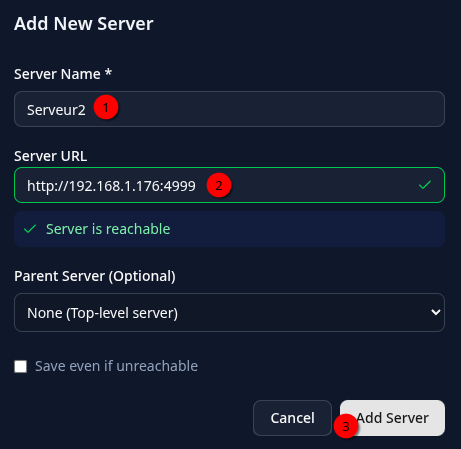Image resolution: width=461 pixels, height=449 pixels.
Task: Click the Parent Server (Optional) label
Action: pos(95,276)
